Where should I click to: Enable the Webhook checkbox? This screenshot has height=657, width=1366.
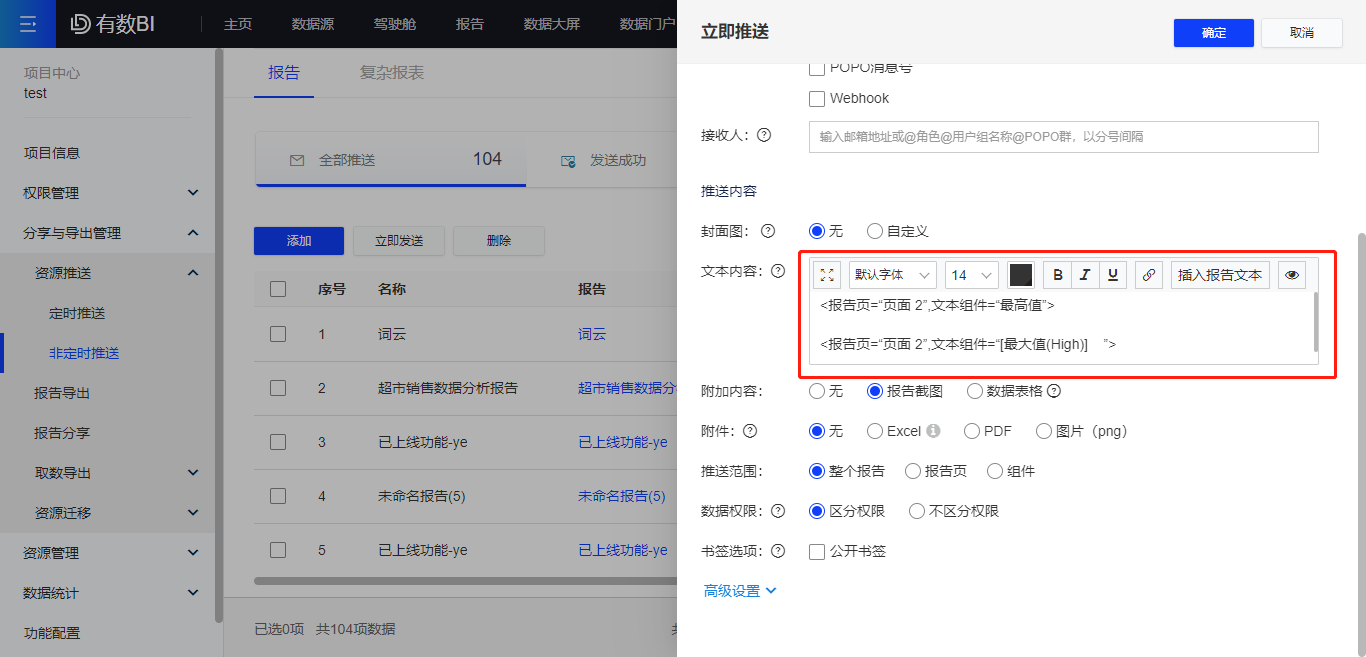817,99
